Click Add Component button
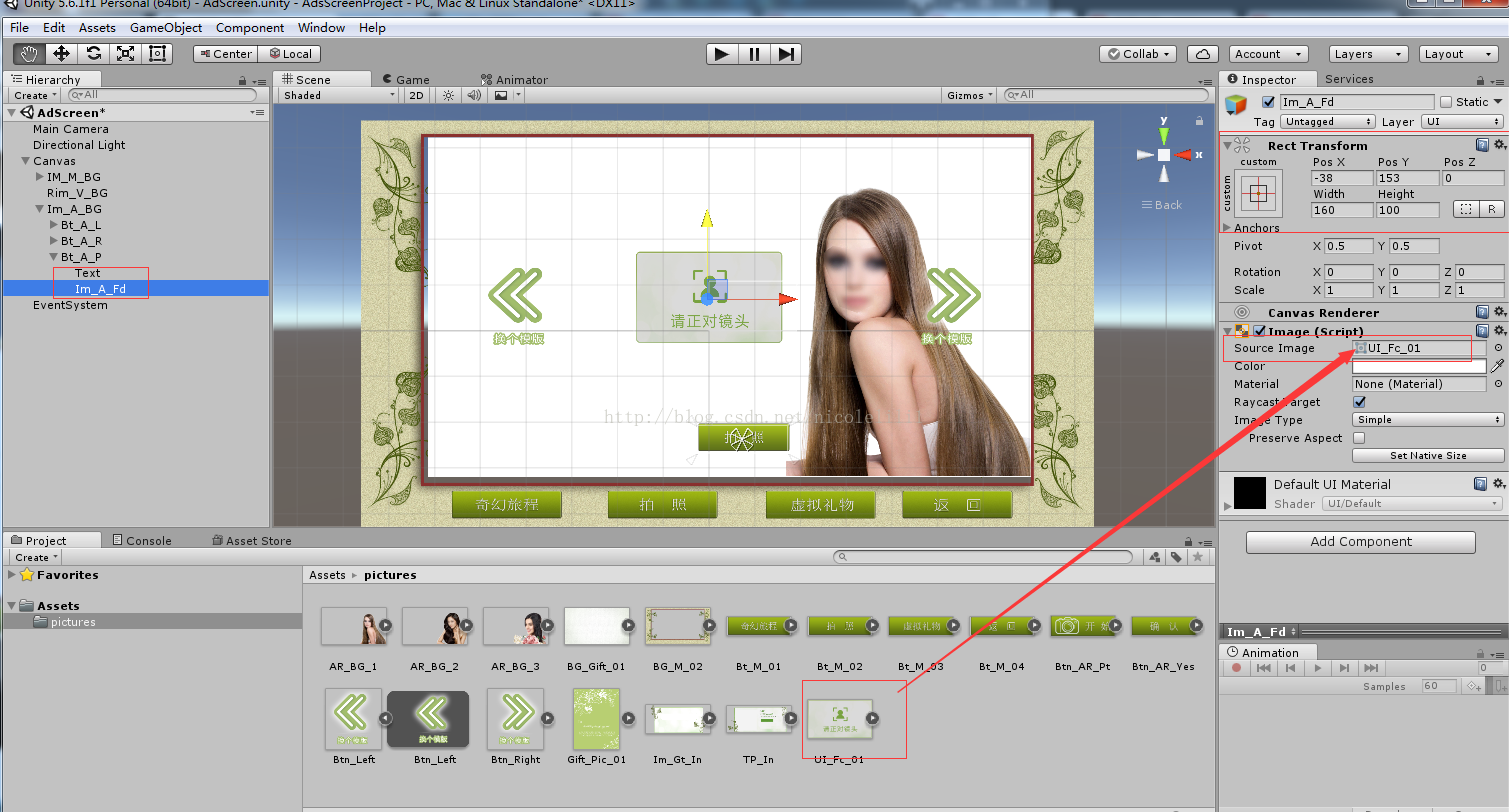The image size is (1509, 812). (x=1361, y=541)
